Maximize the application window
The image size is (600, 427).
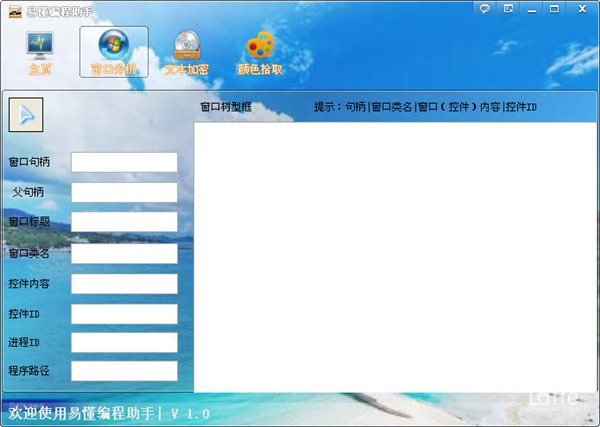[x=555, y=9]
